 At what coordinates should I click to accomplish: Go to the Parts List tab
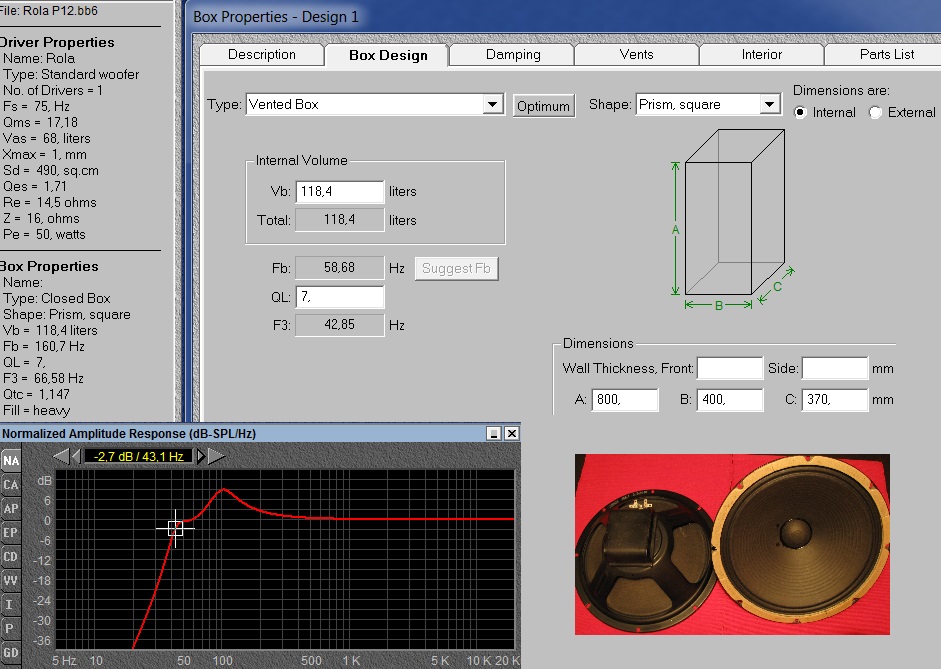point(886,55)
